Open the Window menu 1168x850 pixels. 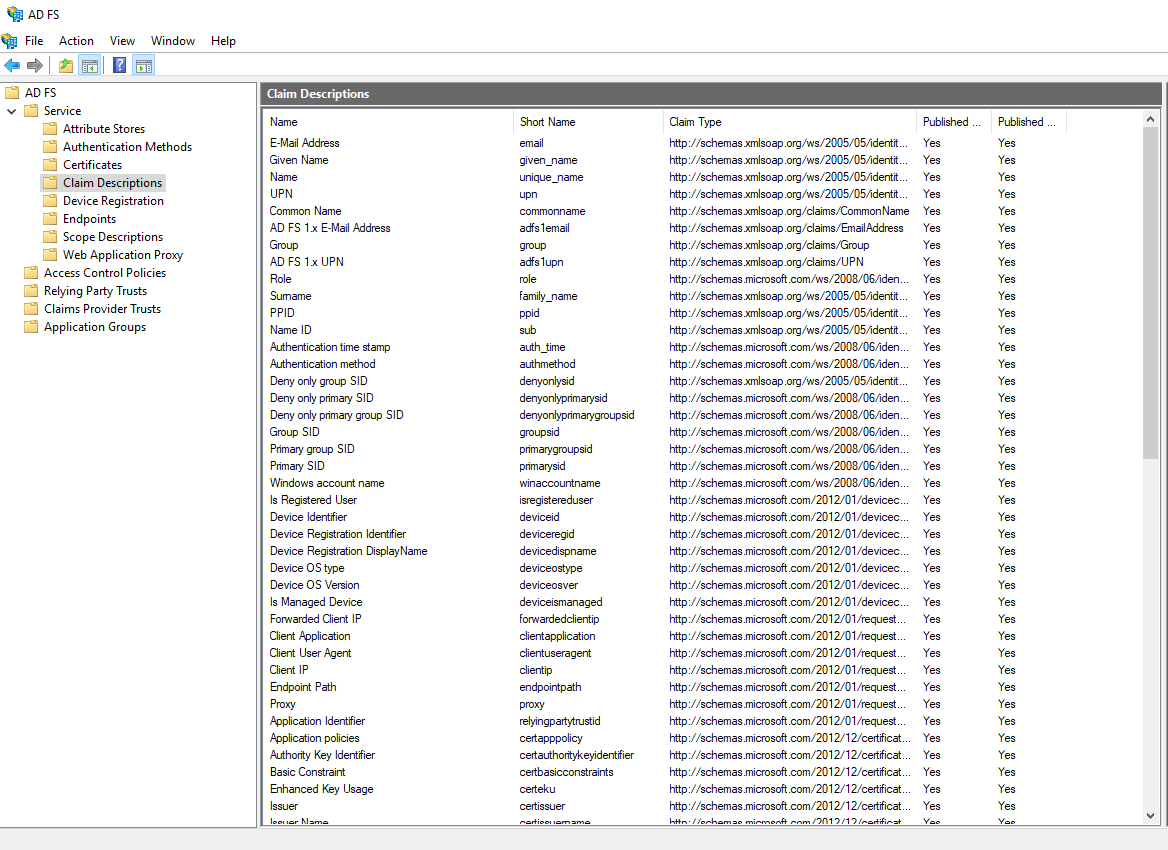tap(173, 41)
